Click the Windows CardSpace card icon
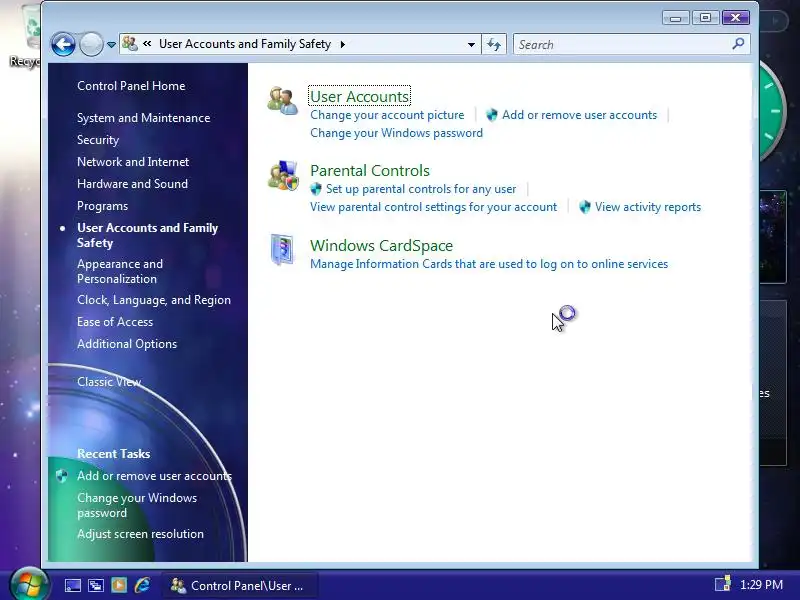 click(x=282, y=249)
